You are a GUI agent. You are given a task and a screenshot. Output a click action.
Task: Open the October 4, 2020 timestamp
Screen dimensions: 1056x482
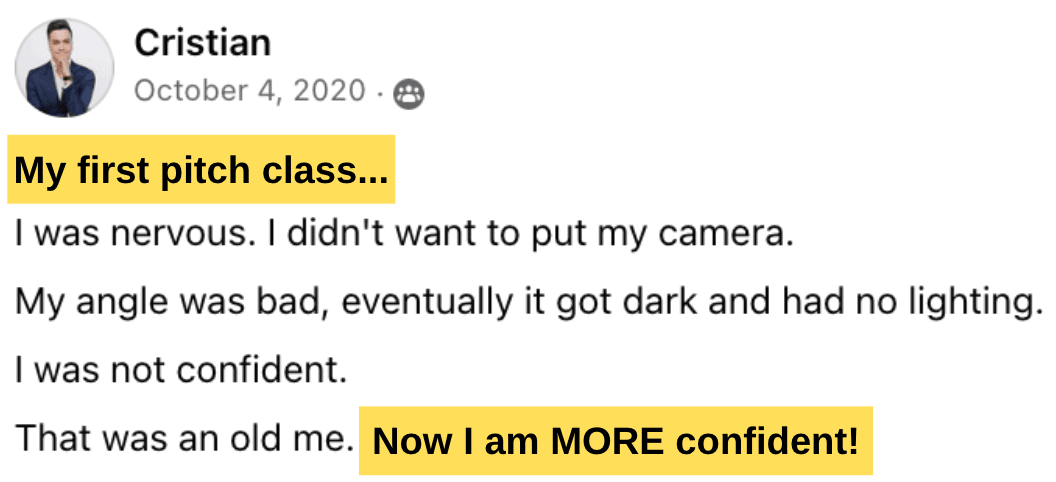[250, 92]
